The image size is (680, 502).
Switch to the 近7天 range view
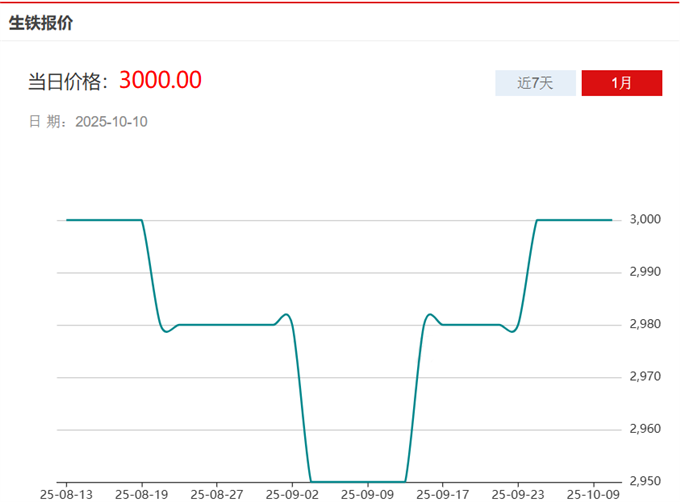(535, 83)
